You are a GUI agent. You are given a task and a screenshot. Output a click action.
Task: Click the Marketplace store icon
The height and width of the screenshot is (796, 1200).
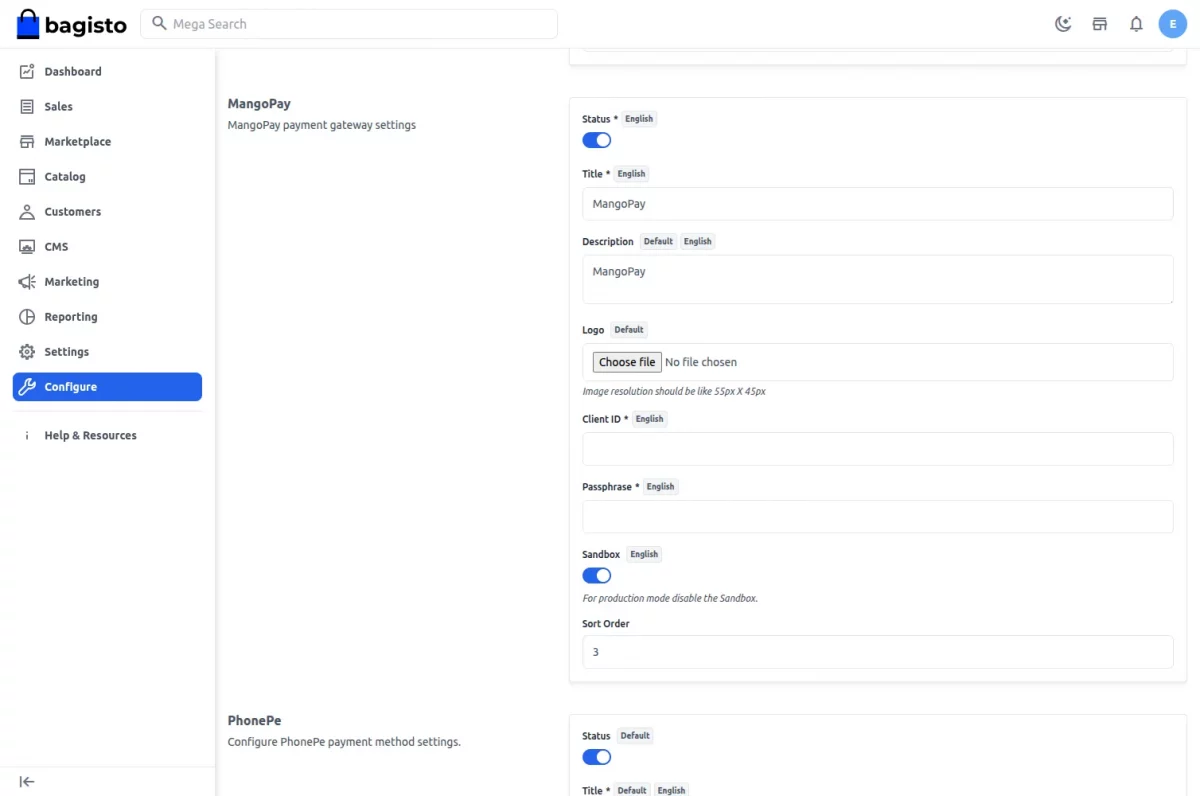[27, 141]
